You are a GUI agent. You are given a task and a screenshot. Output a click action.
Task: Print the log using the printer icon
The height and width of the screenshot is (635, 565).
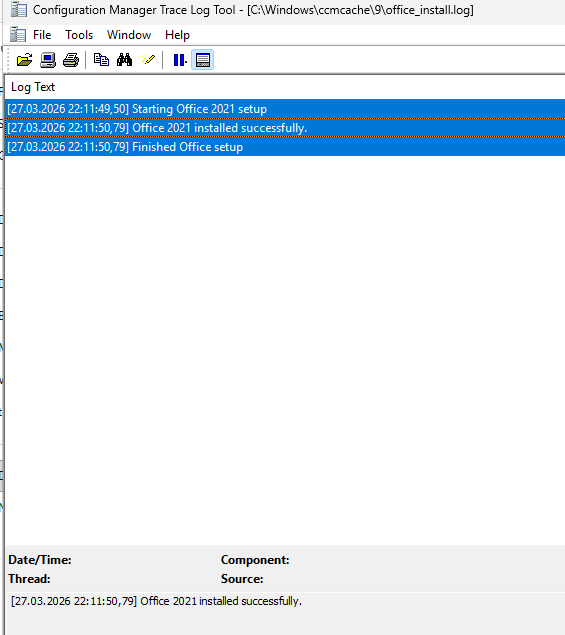(x=71, y=60)
